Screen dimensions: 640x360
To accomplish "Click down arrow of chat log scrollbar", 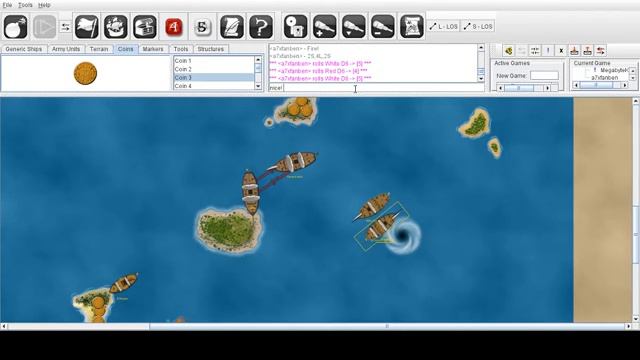I will tap(481, 78).
